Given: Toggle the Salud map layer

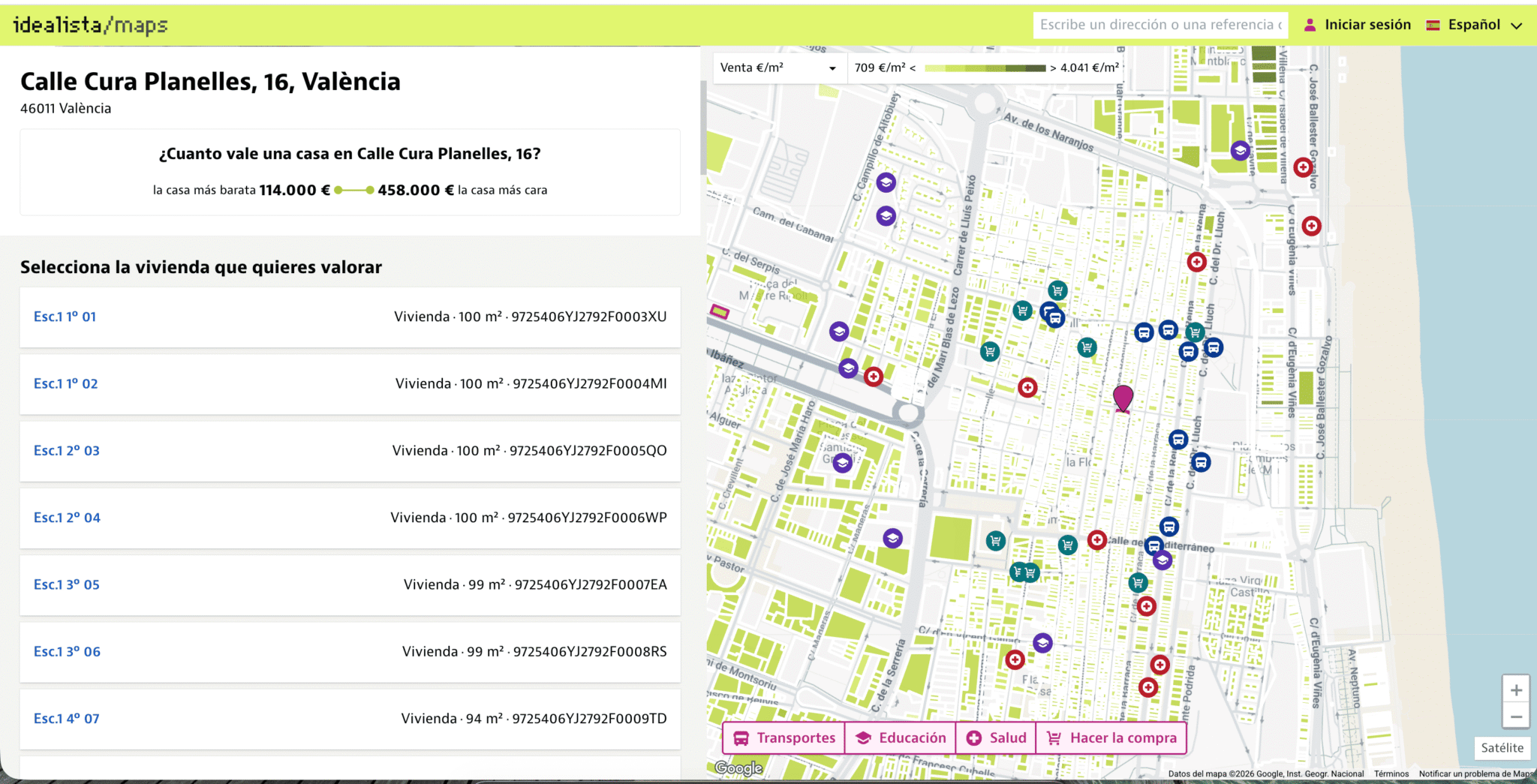Looking at the screenshot, I should coord(995,737).
